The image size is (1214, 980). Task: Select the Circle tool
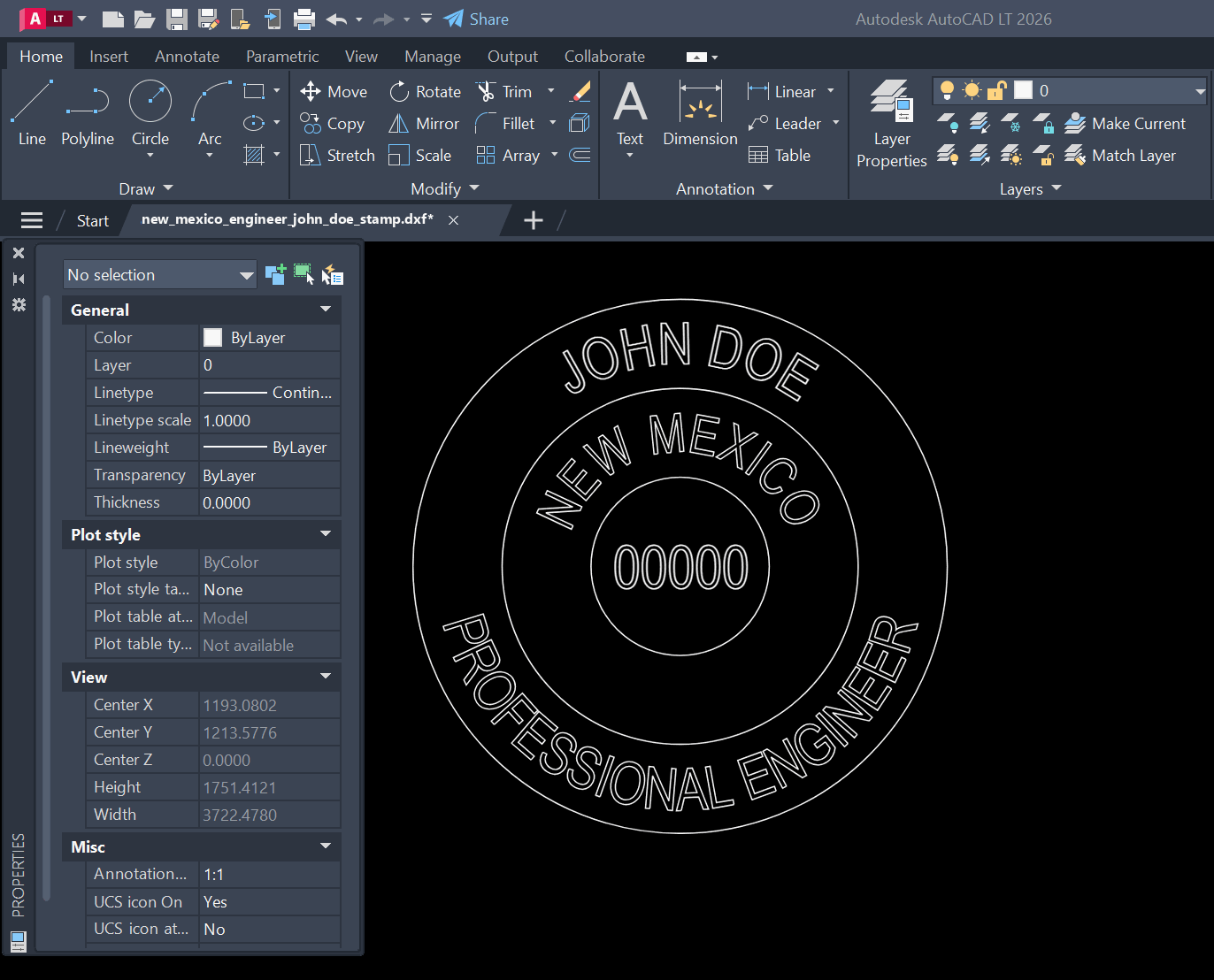click(150, 113)
